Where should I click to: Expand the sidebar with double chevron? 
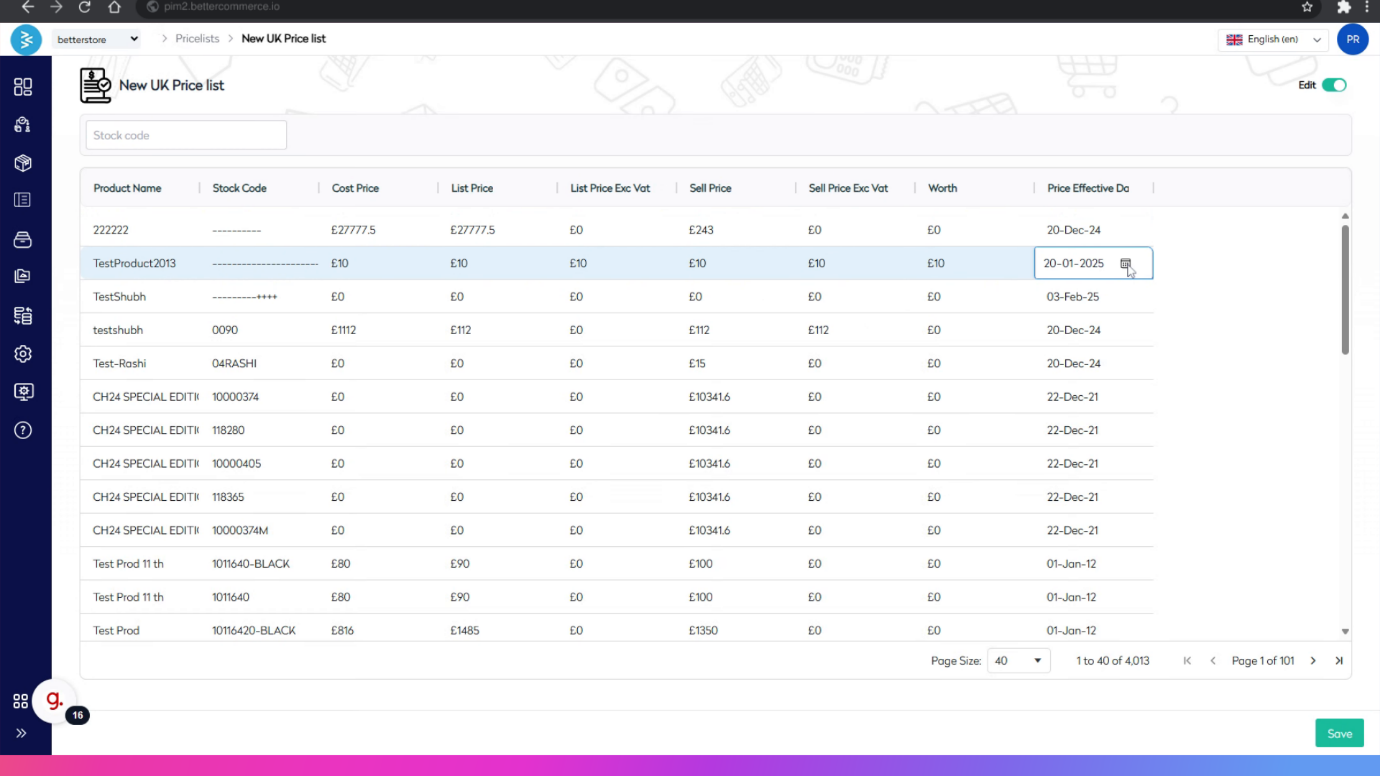click(x=21, y=733)
